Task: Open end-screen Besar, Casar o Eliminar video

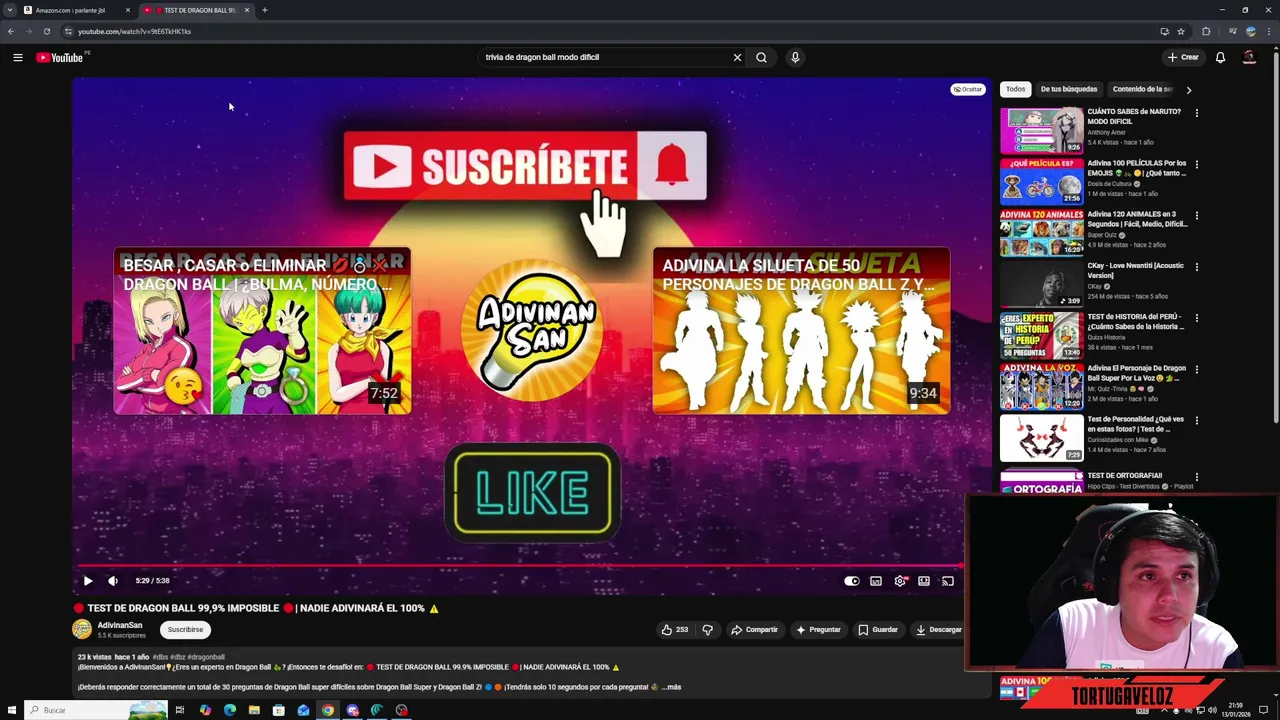Action: click(x=262, y=331)
